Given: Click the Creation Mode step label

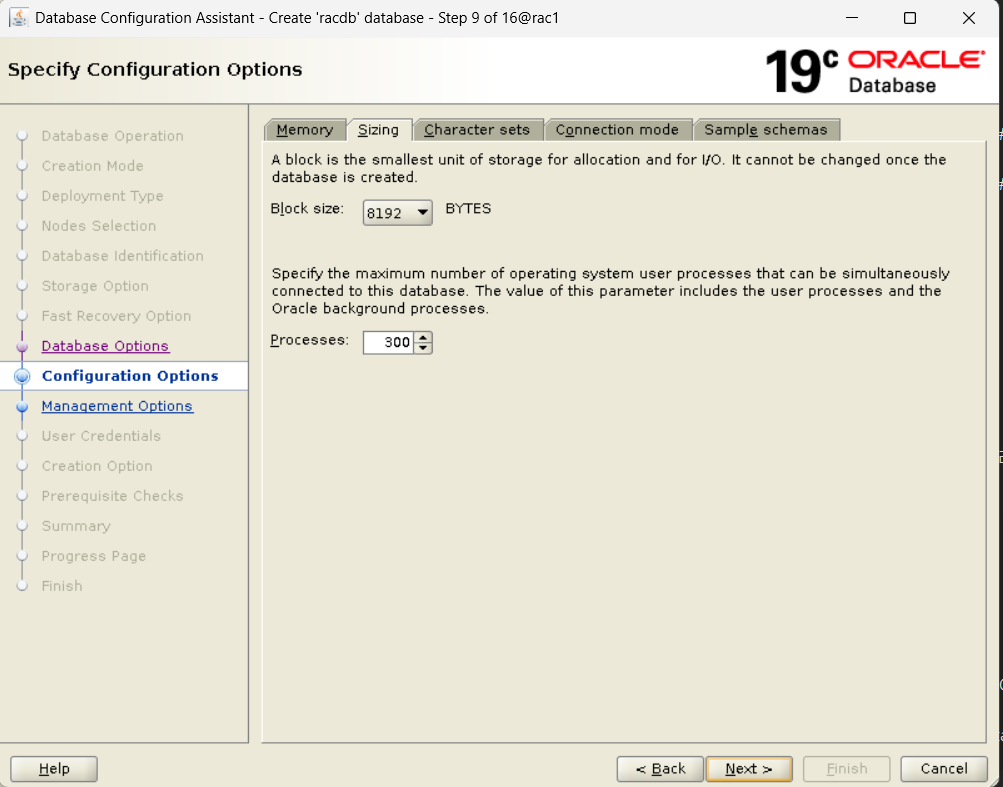Looking at the screenshot, I should tap(93, 166).
